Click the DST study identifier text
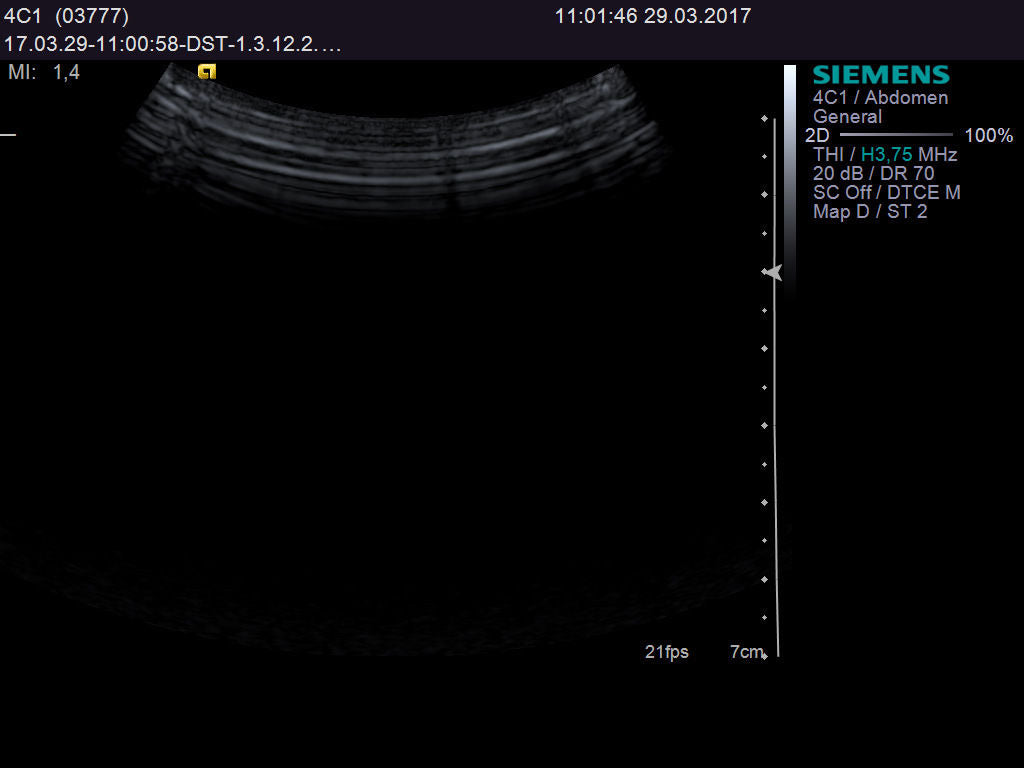This screenshot has width=1024, height=768. (x=173, y=44)
